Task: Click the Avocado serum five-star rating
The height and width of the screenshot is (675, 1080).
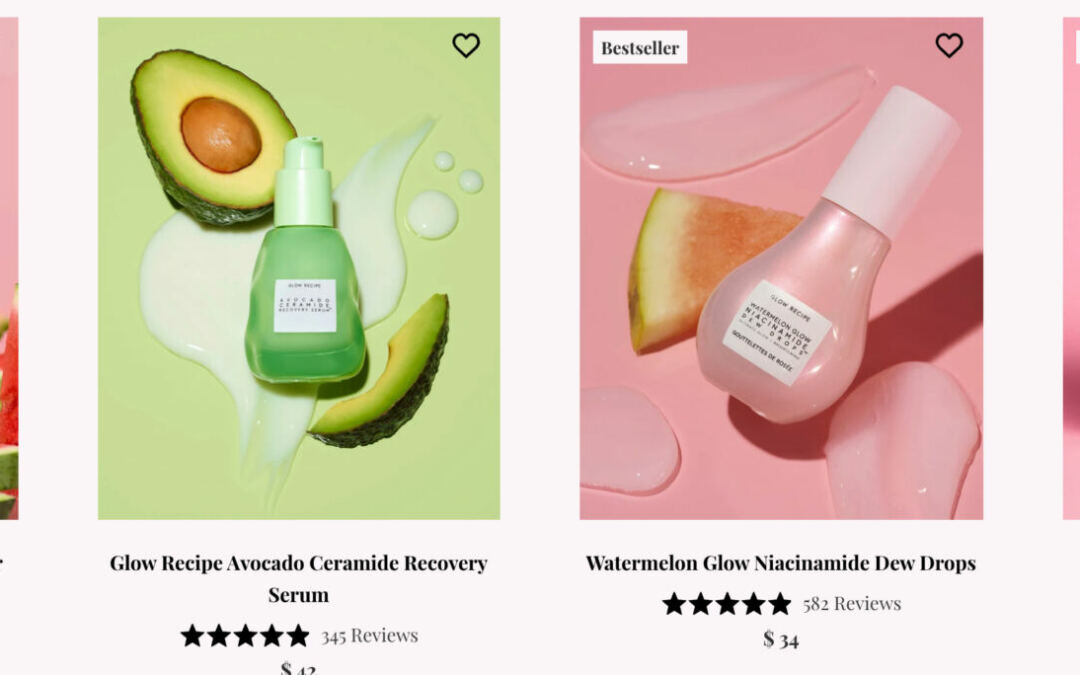Action: 245,635
